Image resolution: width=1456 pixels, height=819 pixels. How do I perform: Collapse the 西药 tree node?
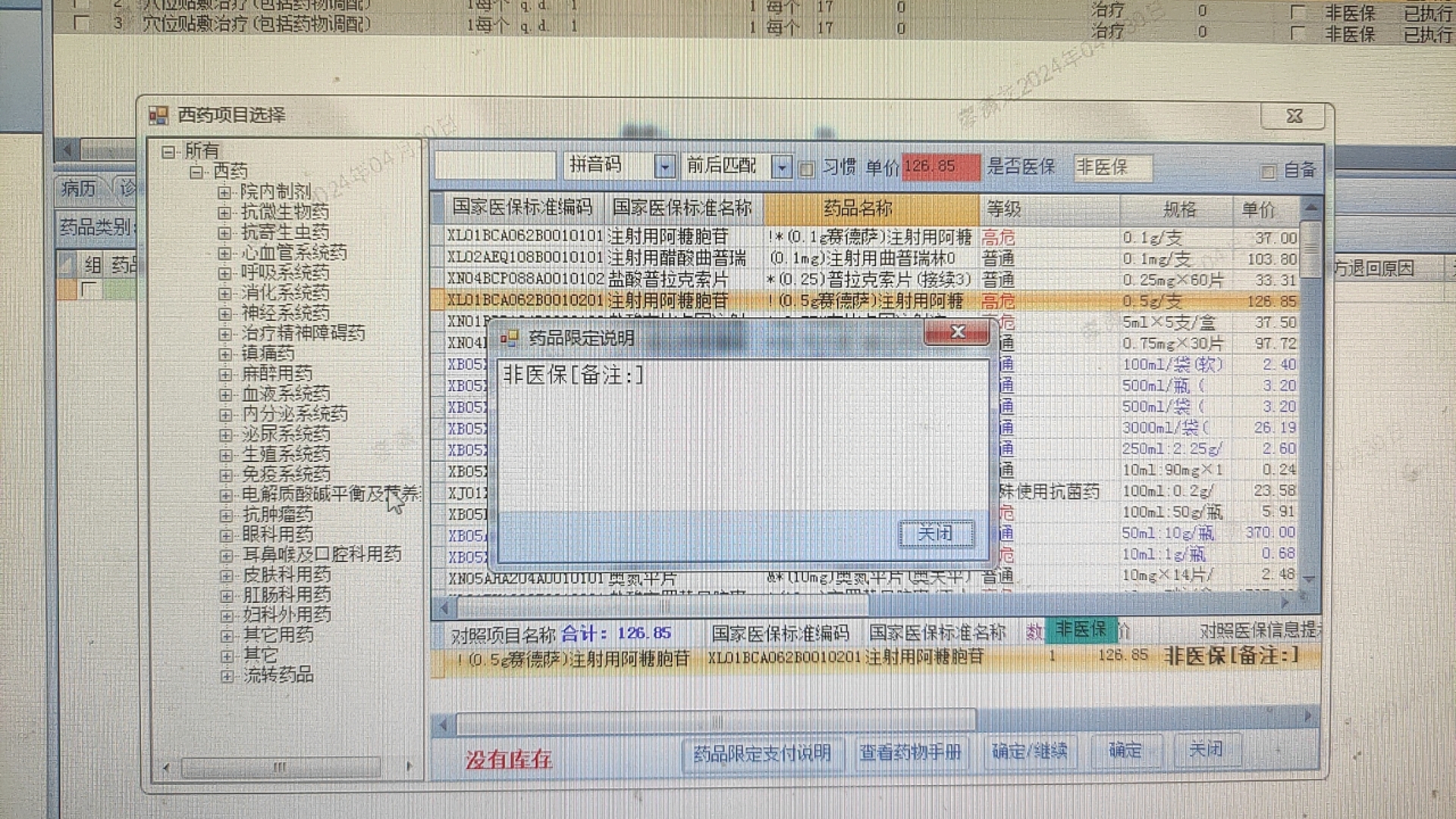(x=196, y=171)
